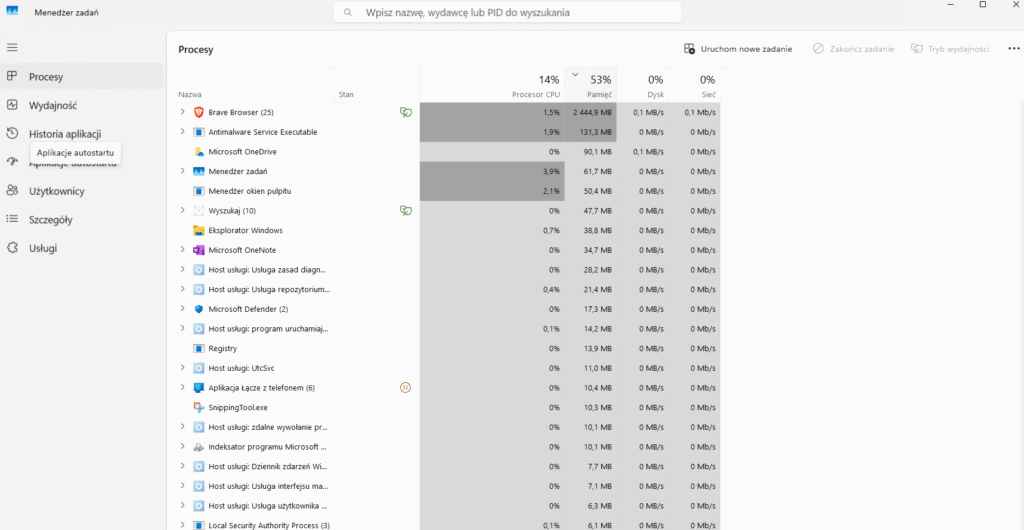The width and height of the screenshot is (1024, 530).
Task: Click the Zakończ zadanie button
Action: pos(853,49)
